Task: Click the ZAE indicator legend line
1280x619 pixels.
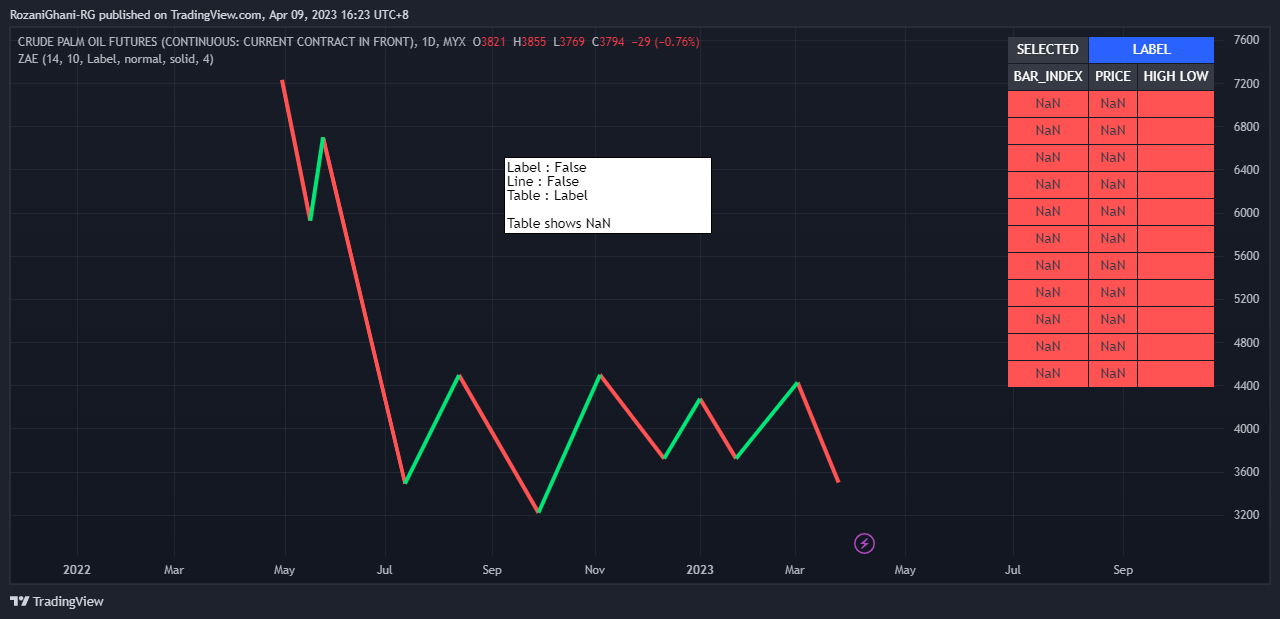Action: click(115, 59)
